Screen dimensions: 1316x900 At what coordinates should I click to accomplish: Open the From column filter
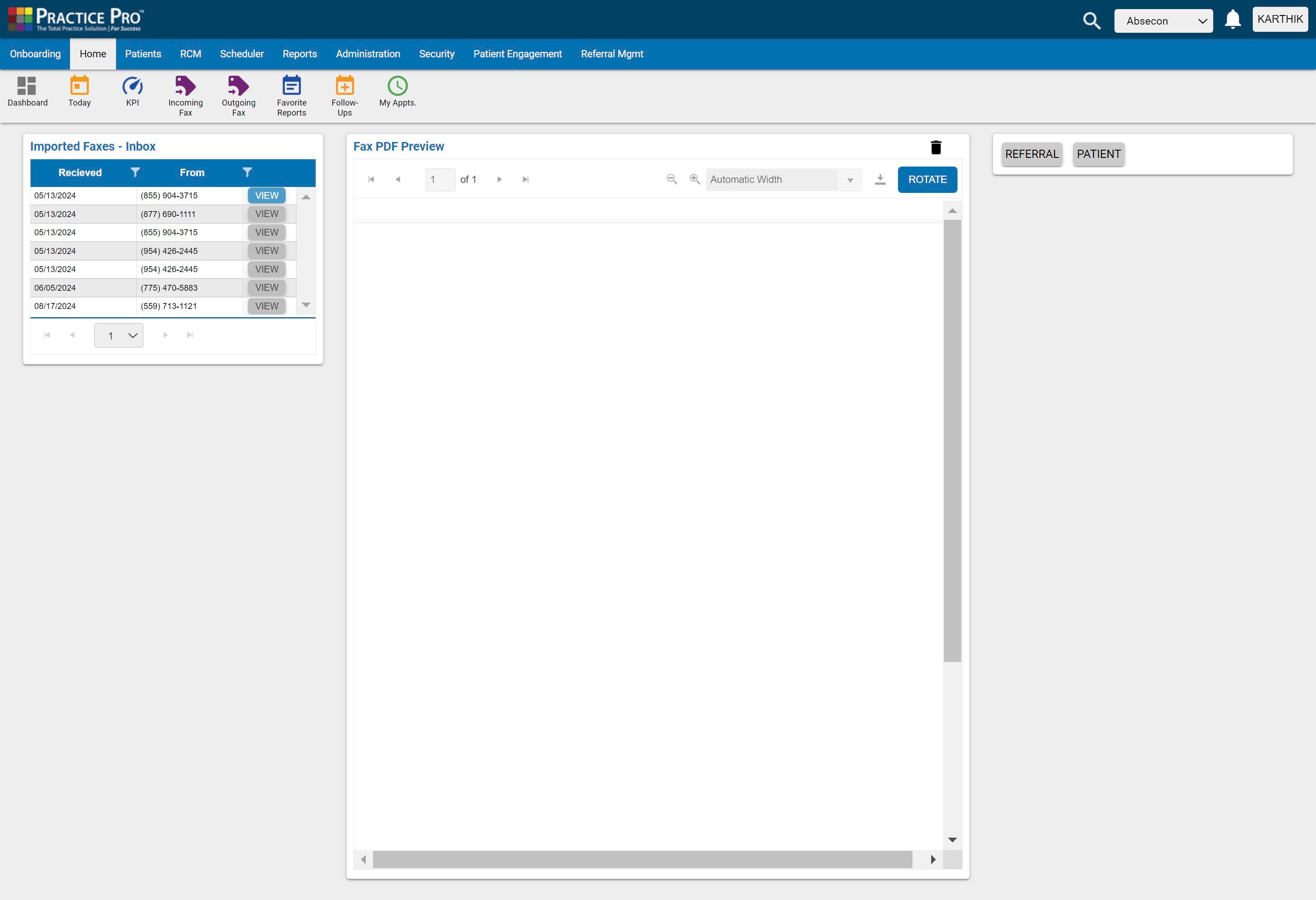[248, 172]
